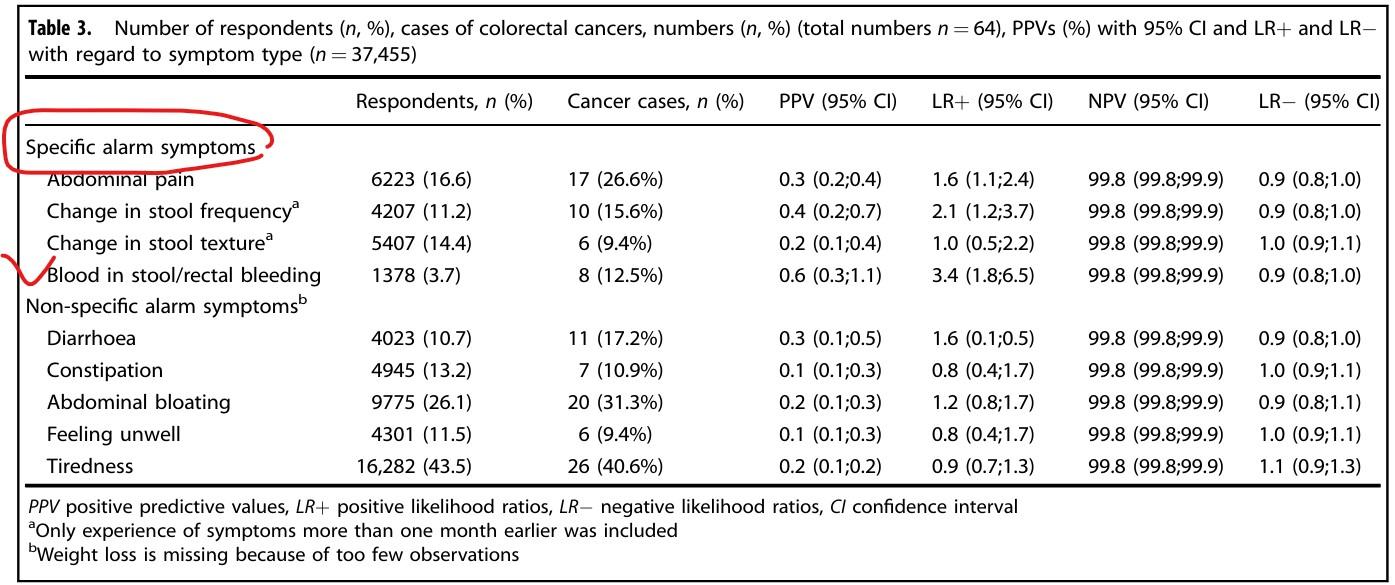The height and width of the screenshot is (585, 1395).
Task: Click the "LR+ (95% CI)" column header
Action: (992, 102)
